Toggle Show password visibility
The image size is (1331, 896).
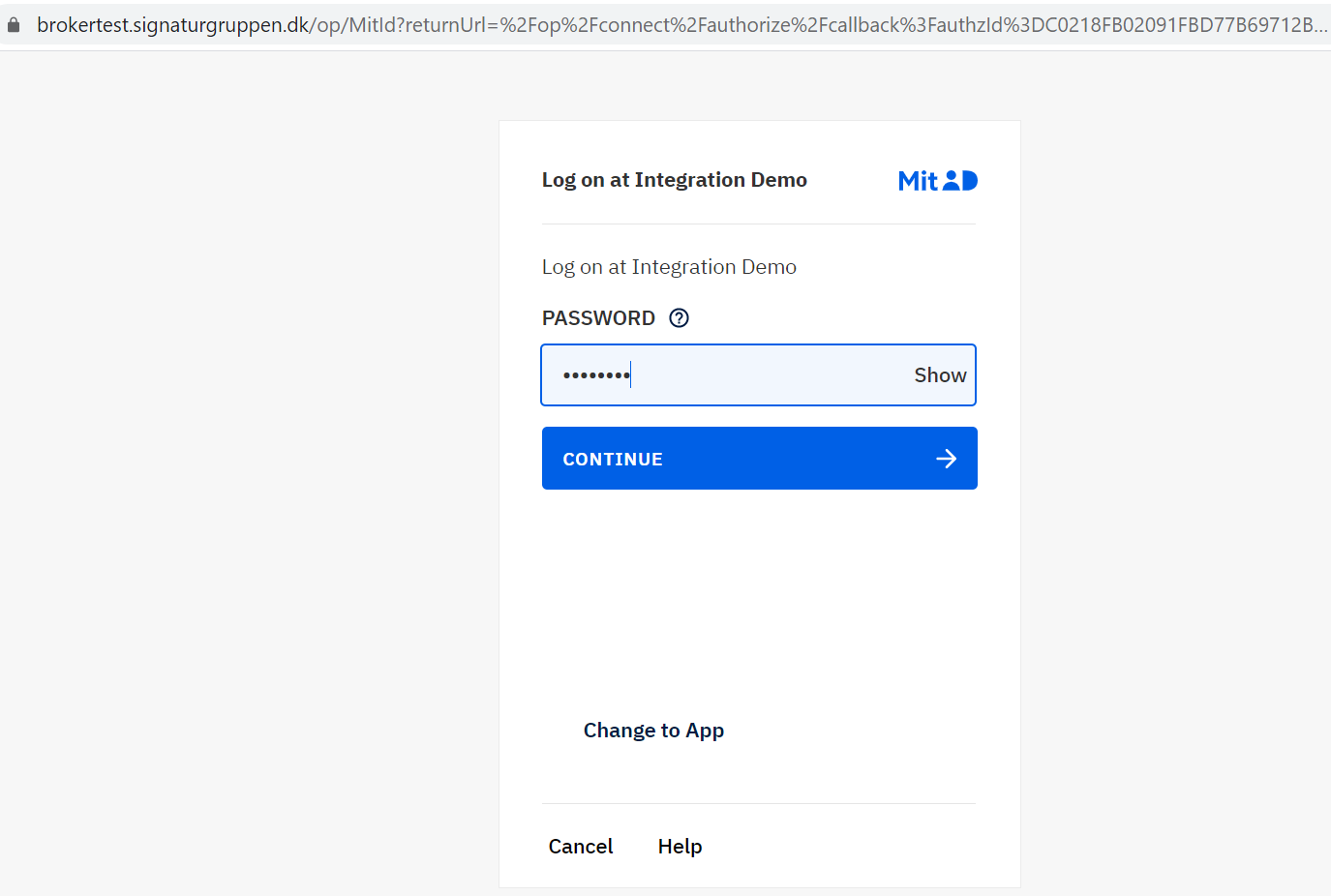tap(940, 375)
